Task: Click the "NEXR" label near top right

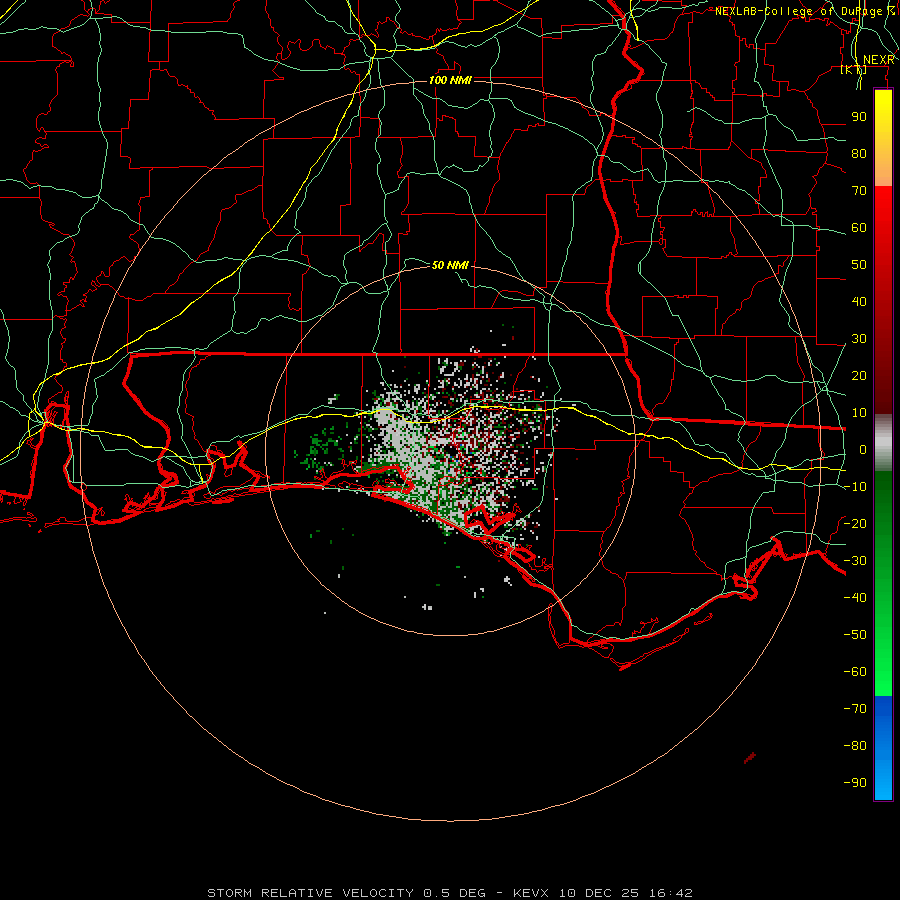Action: click(878, 60)
